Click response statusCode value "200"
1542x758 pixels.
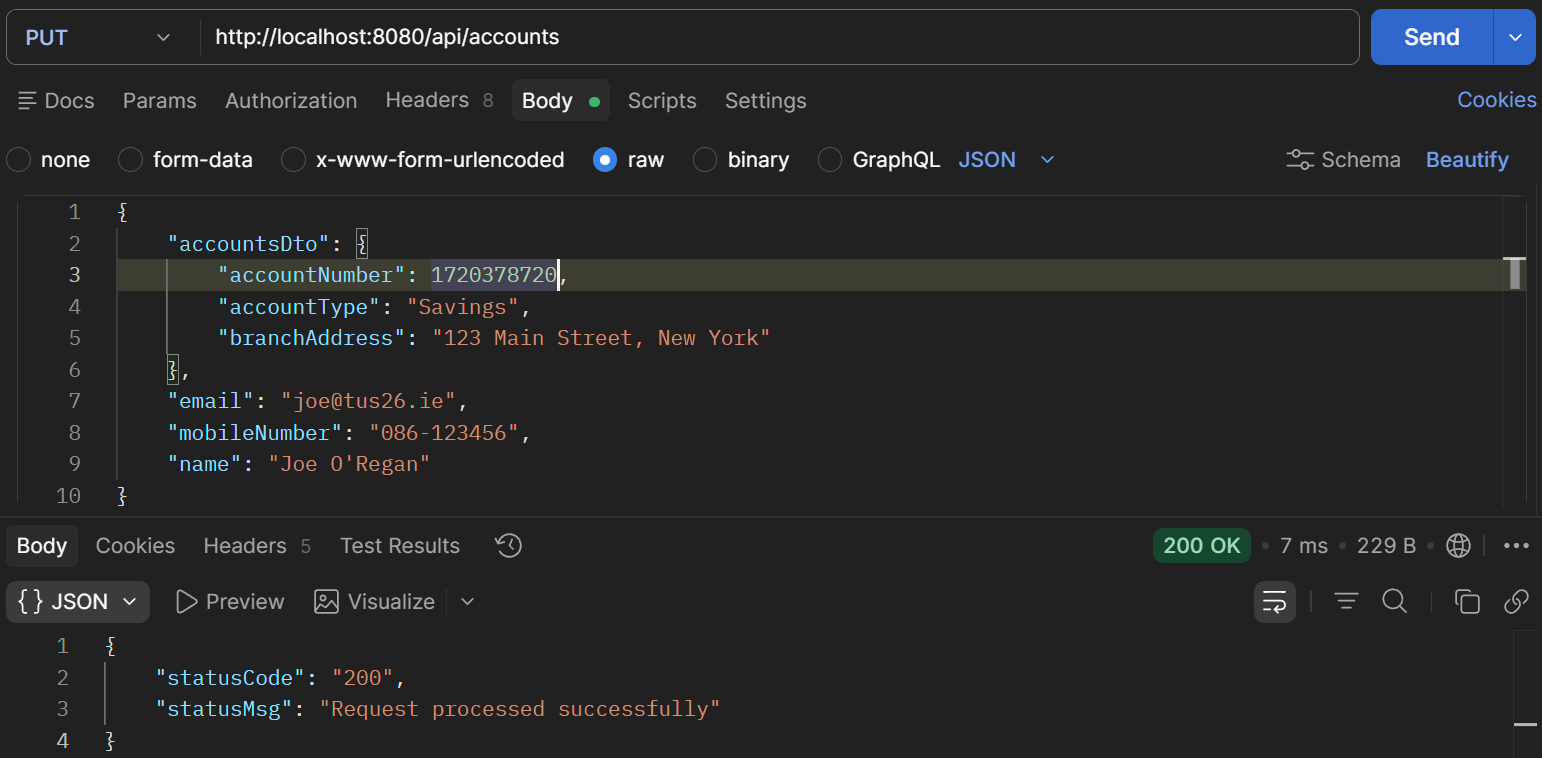pyautogui.click(x=363, y=678)
